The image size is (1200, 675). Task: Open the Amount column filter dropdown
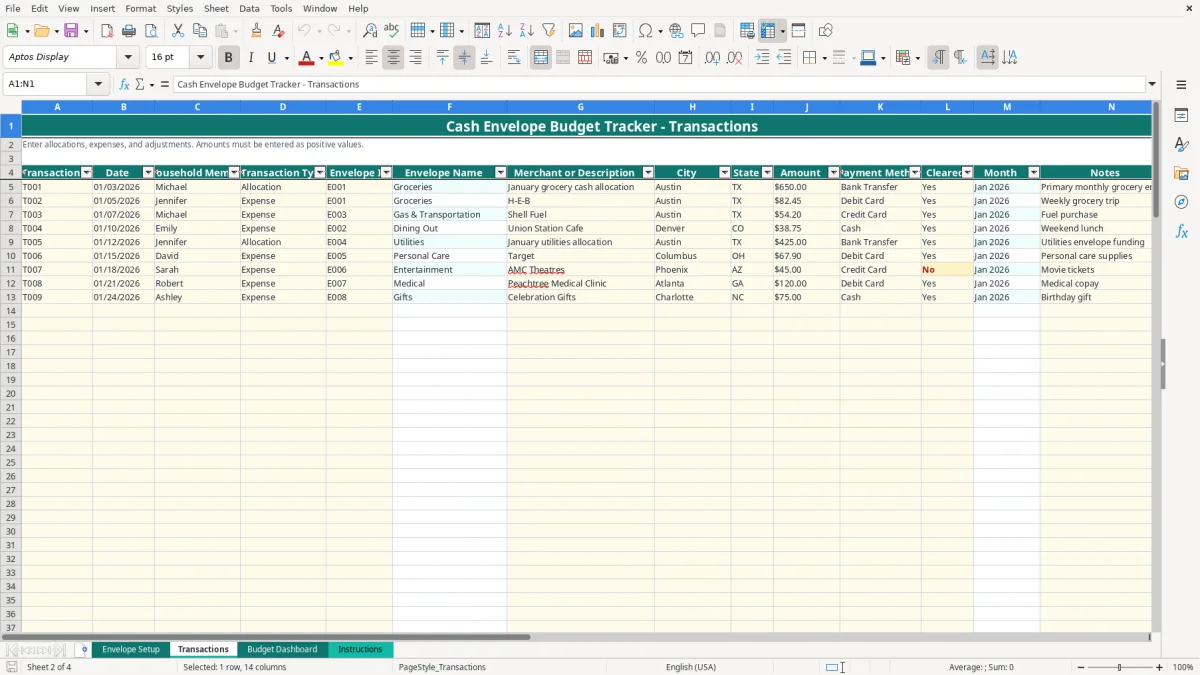coord(834,173)
